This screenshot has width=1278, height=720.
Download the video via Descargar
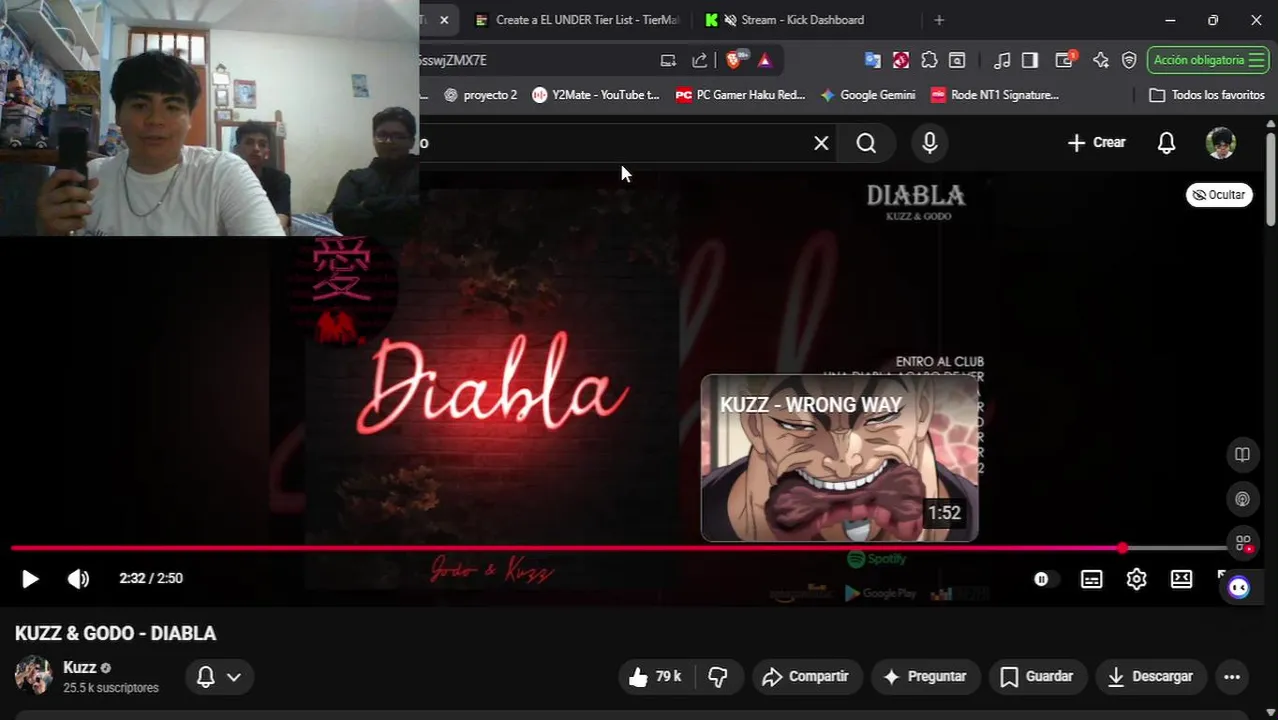(1151, 677)
